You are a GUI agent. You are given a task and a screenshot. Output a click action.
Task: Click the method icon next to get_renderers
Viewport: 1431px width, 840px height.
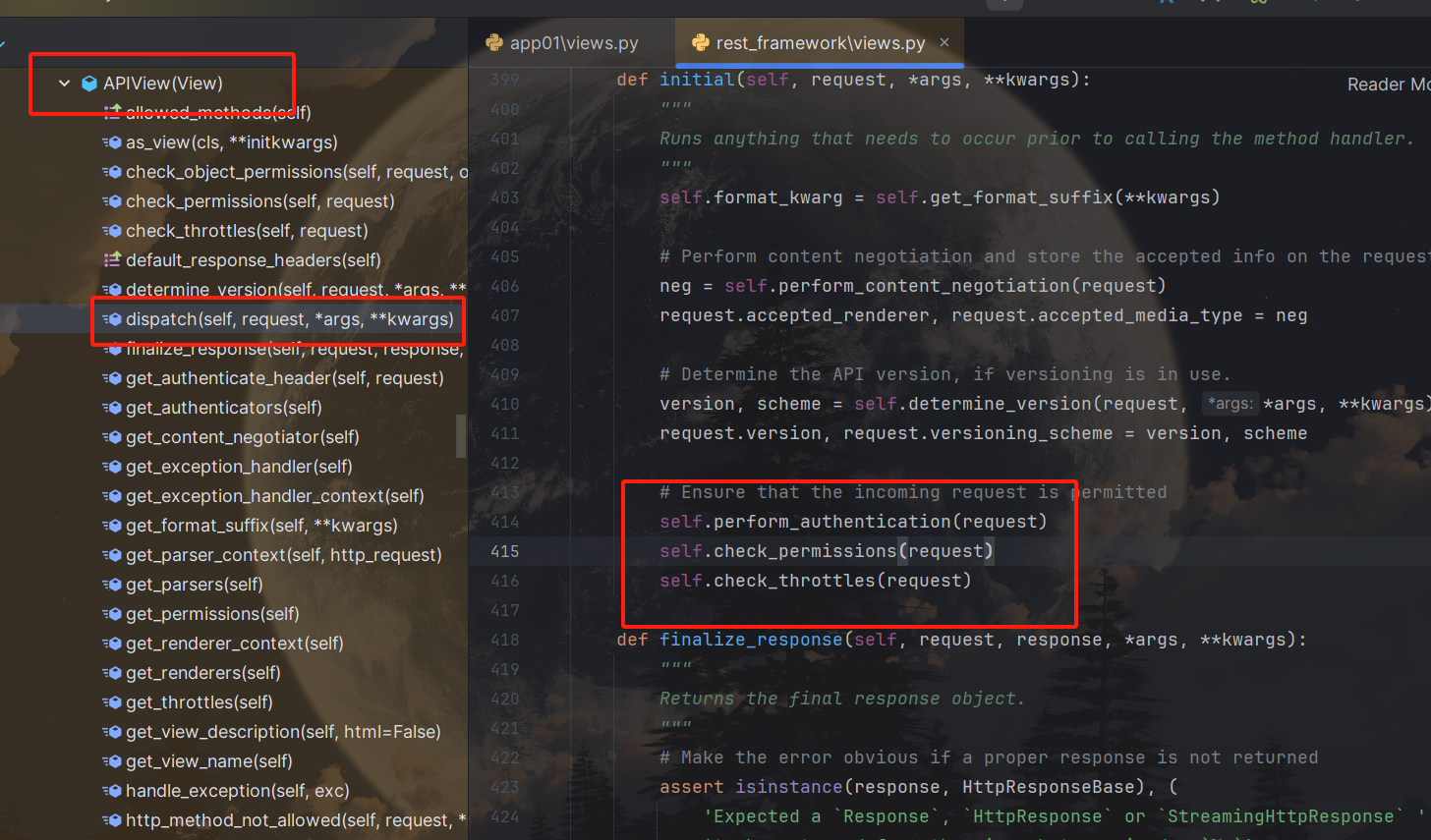point(112,673)
